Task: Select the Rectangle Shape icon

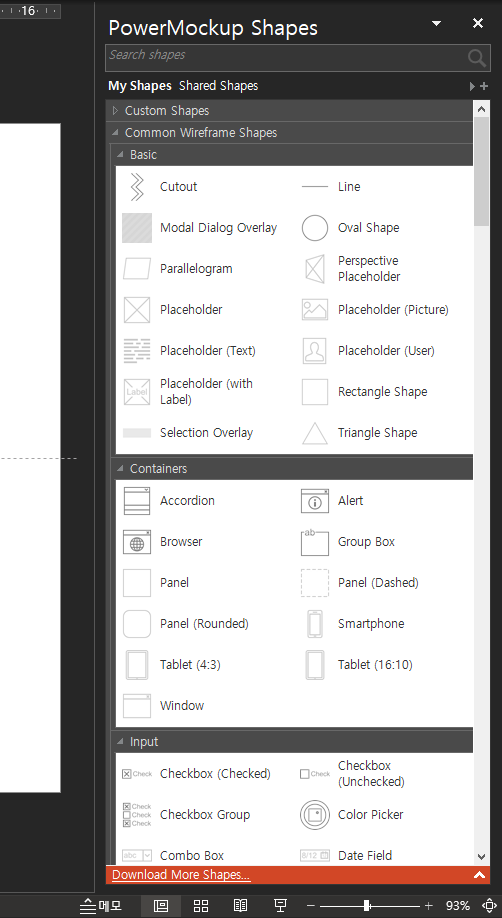Action: (315, 392)
